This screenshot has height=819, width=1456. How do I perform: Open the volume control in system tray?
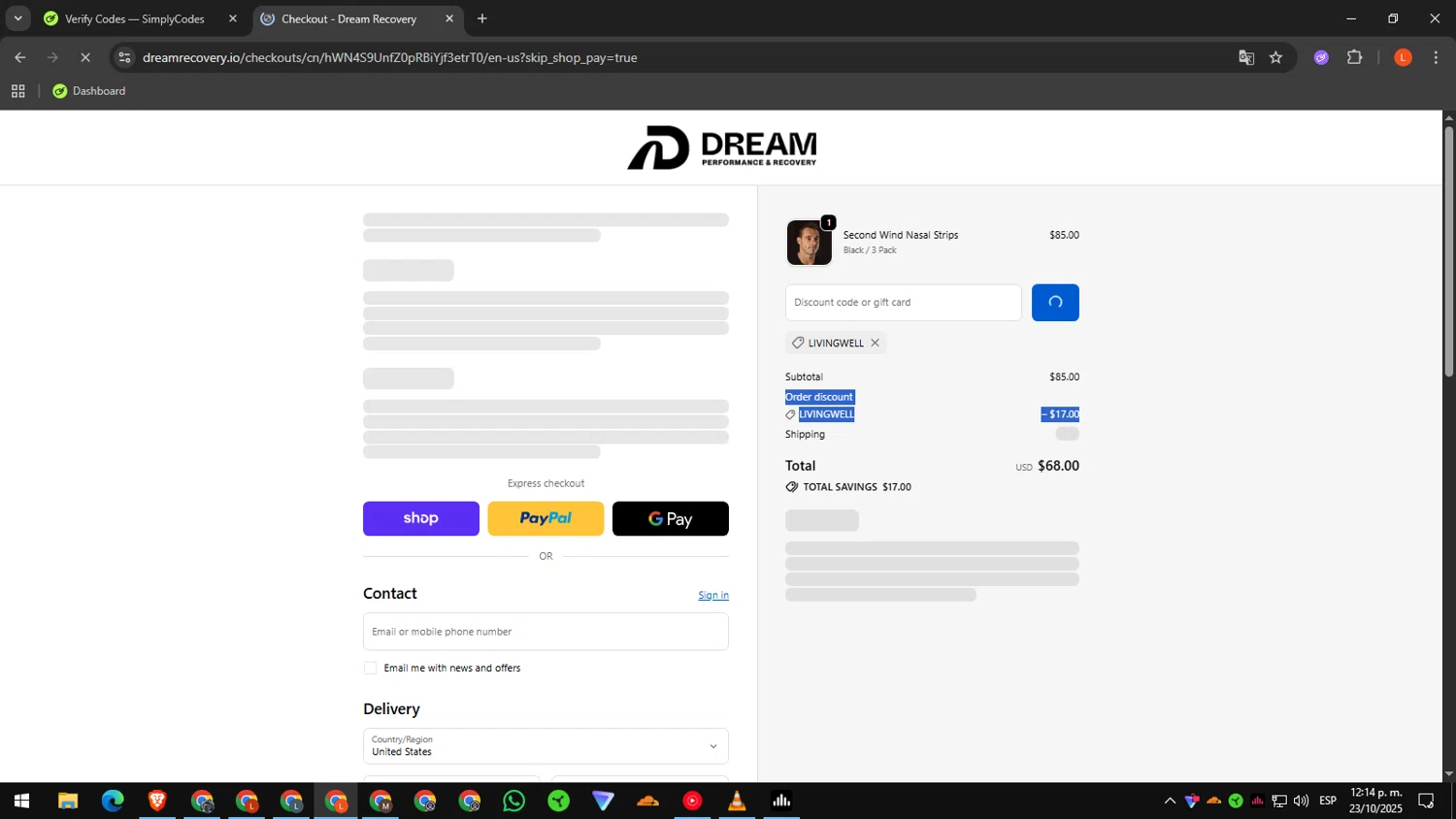click(x=1301, y=801)
